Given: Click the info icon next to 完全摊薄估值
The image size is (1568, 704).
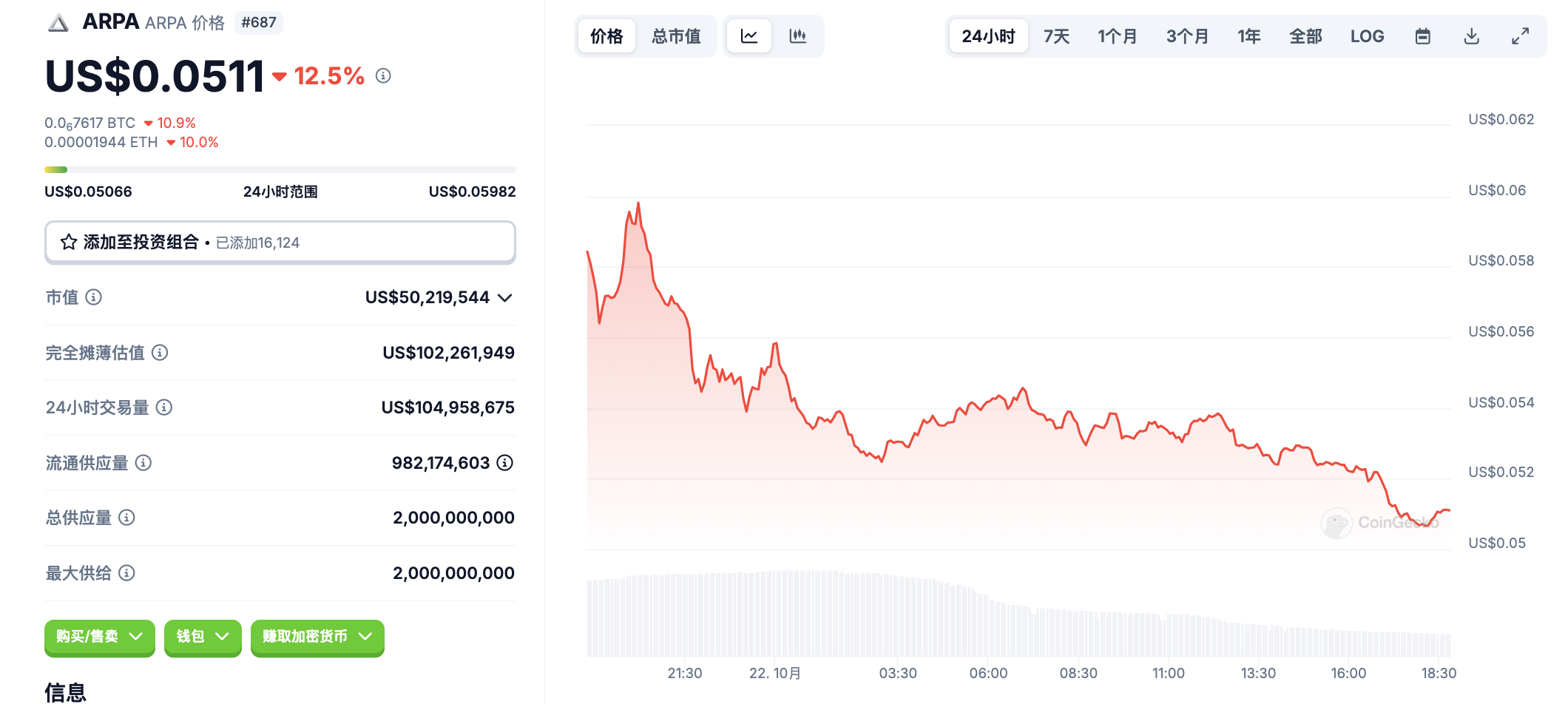Looking at the screenshot, I should click(x=160, y=353).
